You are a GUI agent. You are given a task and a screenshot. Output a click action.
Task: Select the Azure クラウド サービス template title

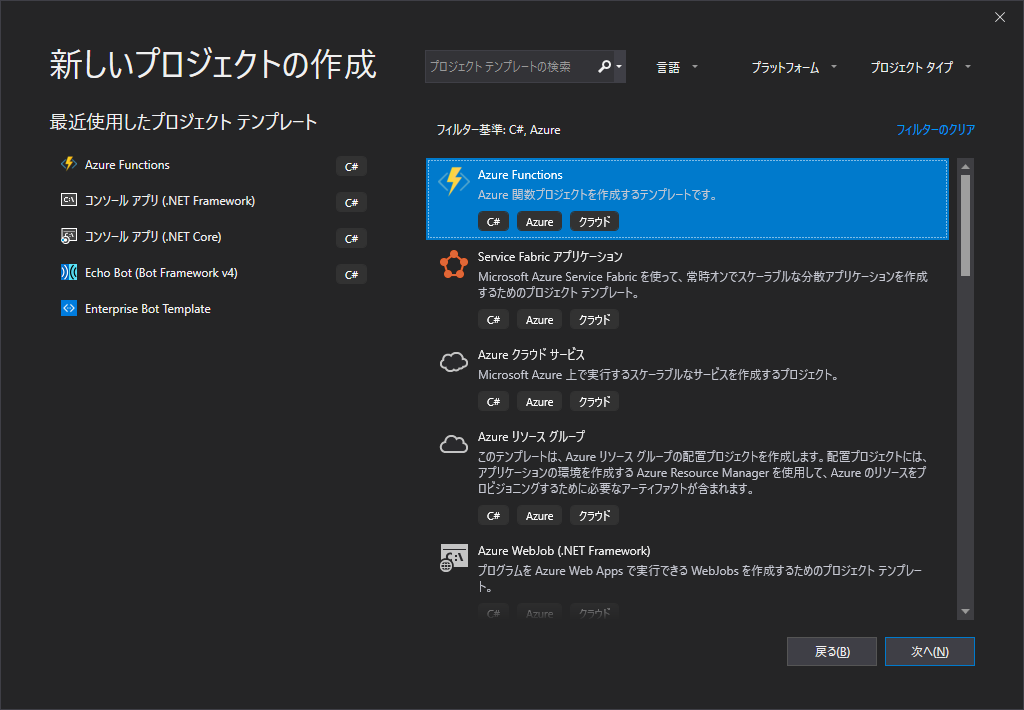click(x=531, y=354)
